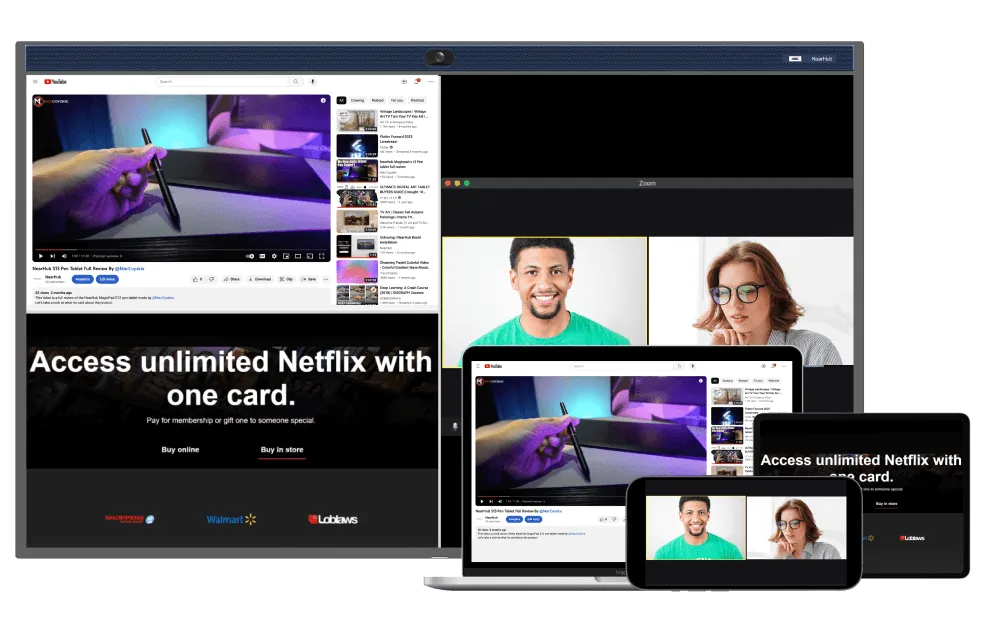990x633 pixels.
Task: Toggle autoplay switch in large display player
Action: pyautogui.click(x=250, y=256)
